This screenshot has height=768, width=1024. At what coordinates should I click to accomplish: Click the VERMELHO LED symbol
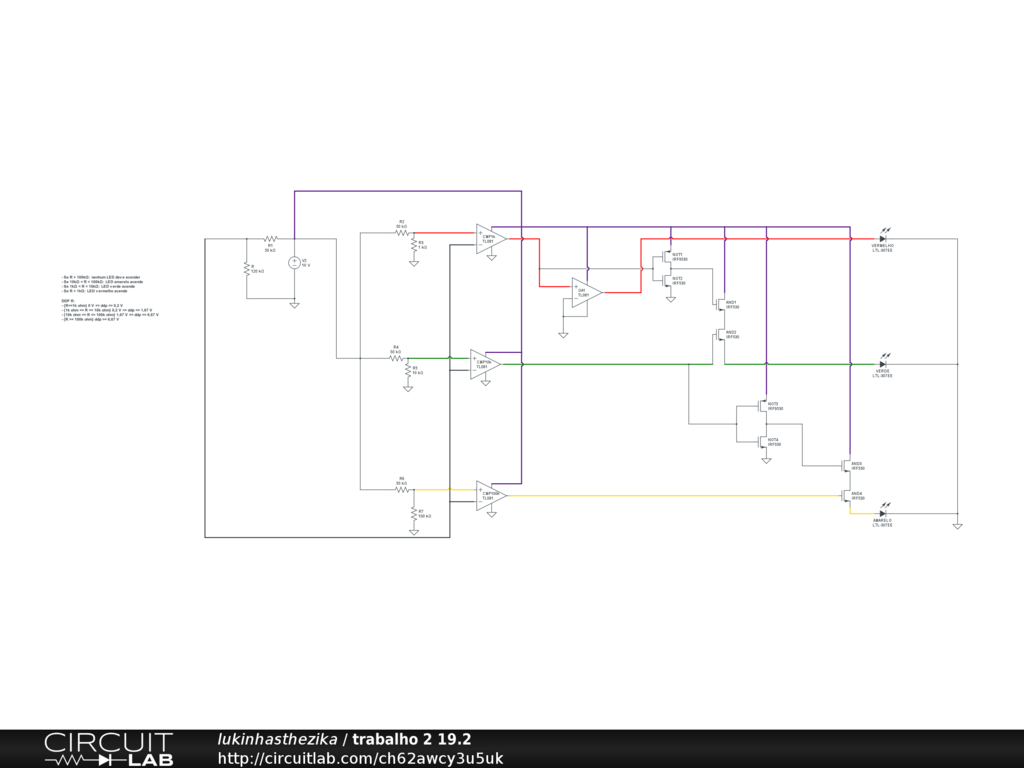click(x=882, y=239)
